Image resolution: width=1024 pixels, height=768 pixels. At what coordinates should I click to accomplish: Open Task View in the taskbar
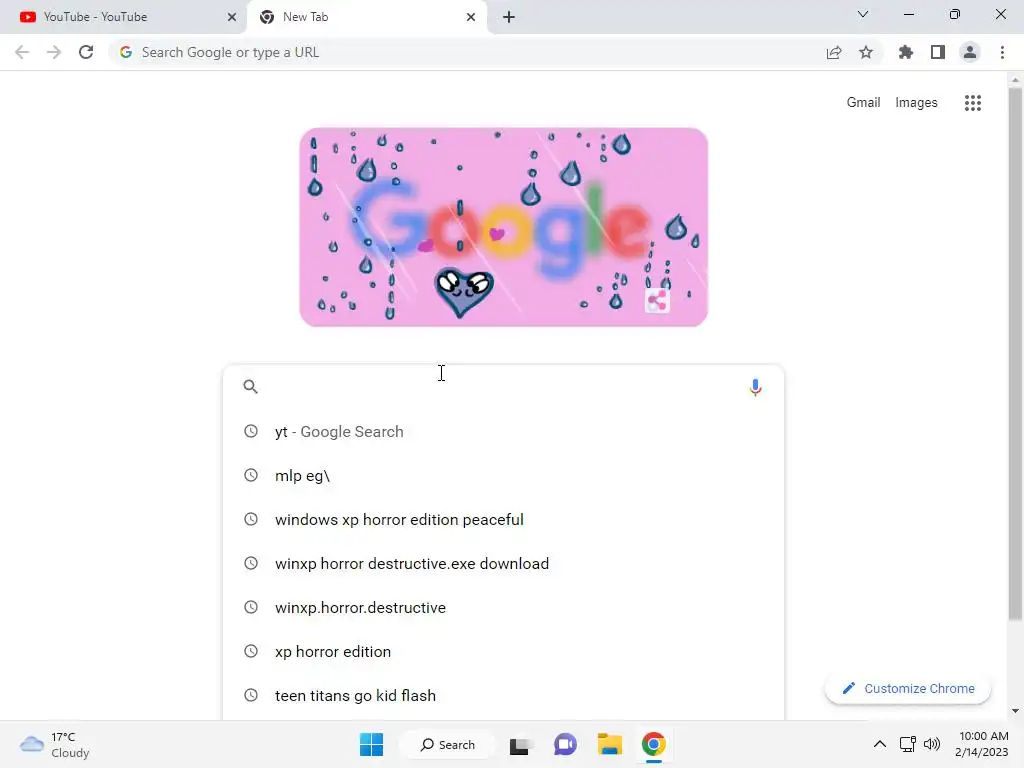pos(519,745)
